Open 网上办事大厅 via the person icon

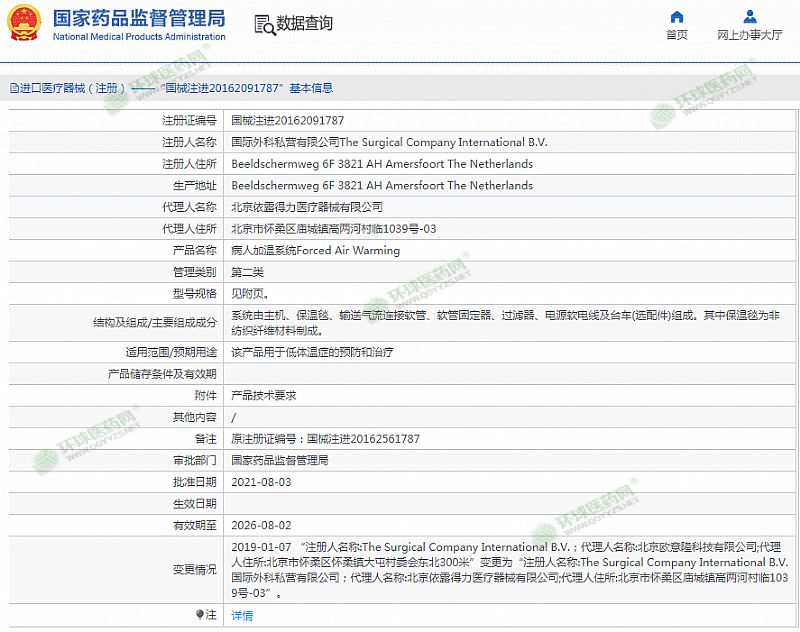click(x=750, y=17)
